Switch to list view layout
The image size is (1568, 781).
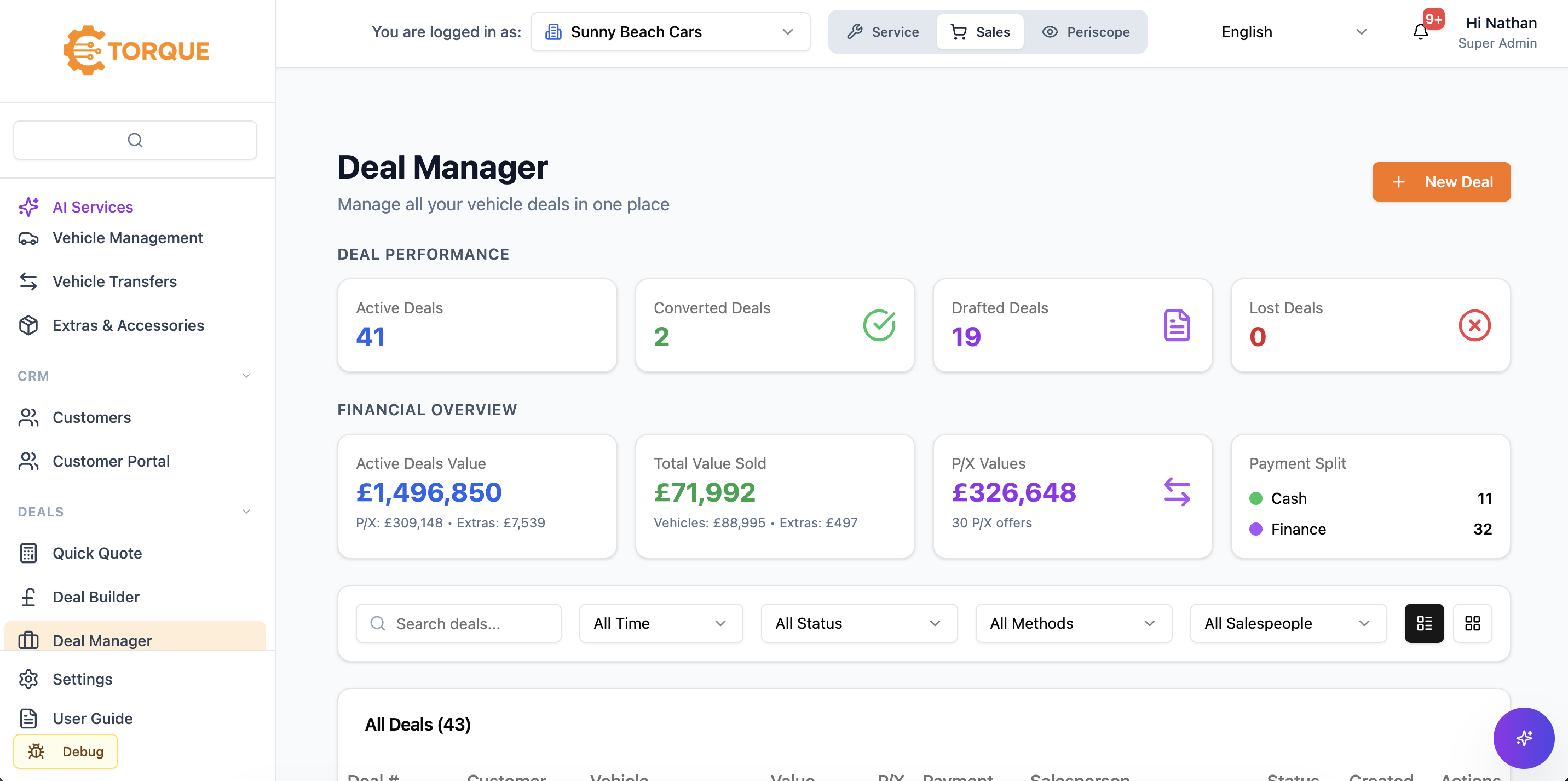click(x=1424, y=623)
